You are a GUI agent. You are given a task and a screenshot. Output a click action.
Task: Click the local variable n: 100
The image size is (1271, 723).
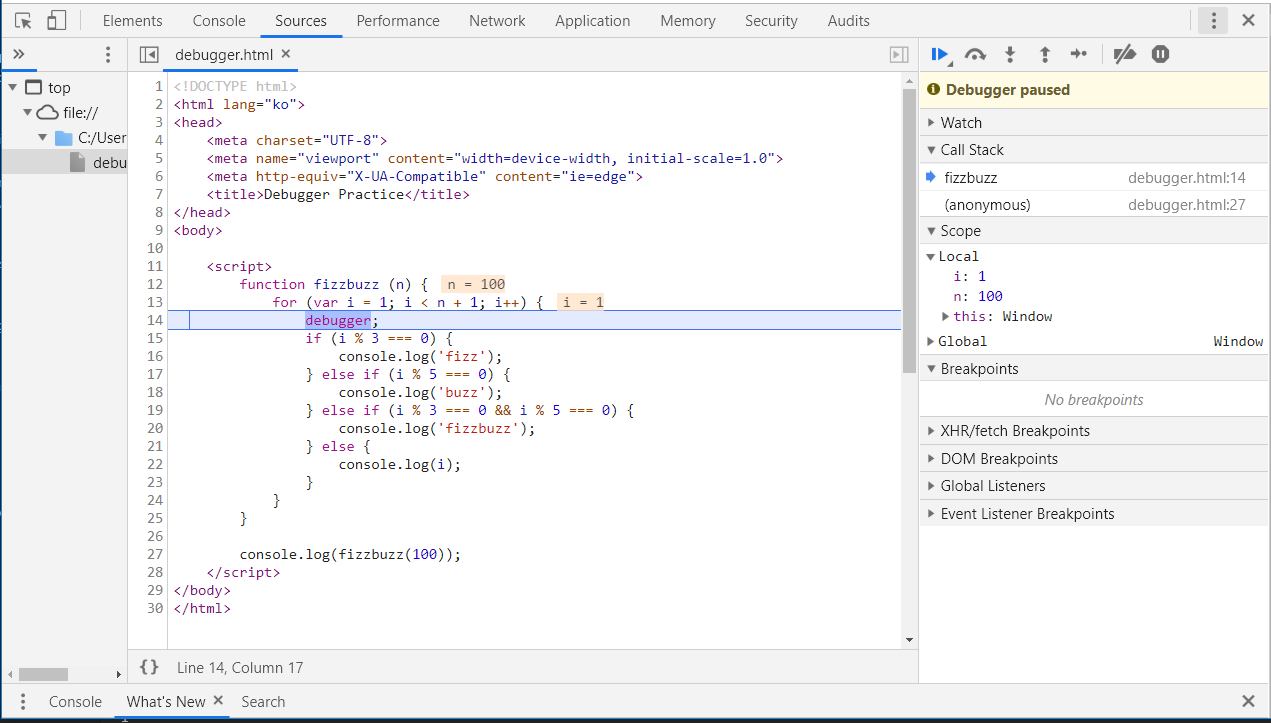click(978, 296)
